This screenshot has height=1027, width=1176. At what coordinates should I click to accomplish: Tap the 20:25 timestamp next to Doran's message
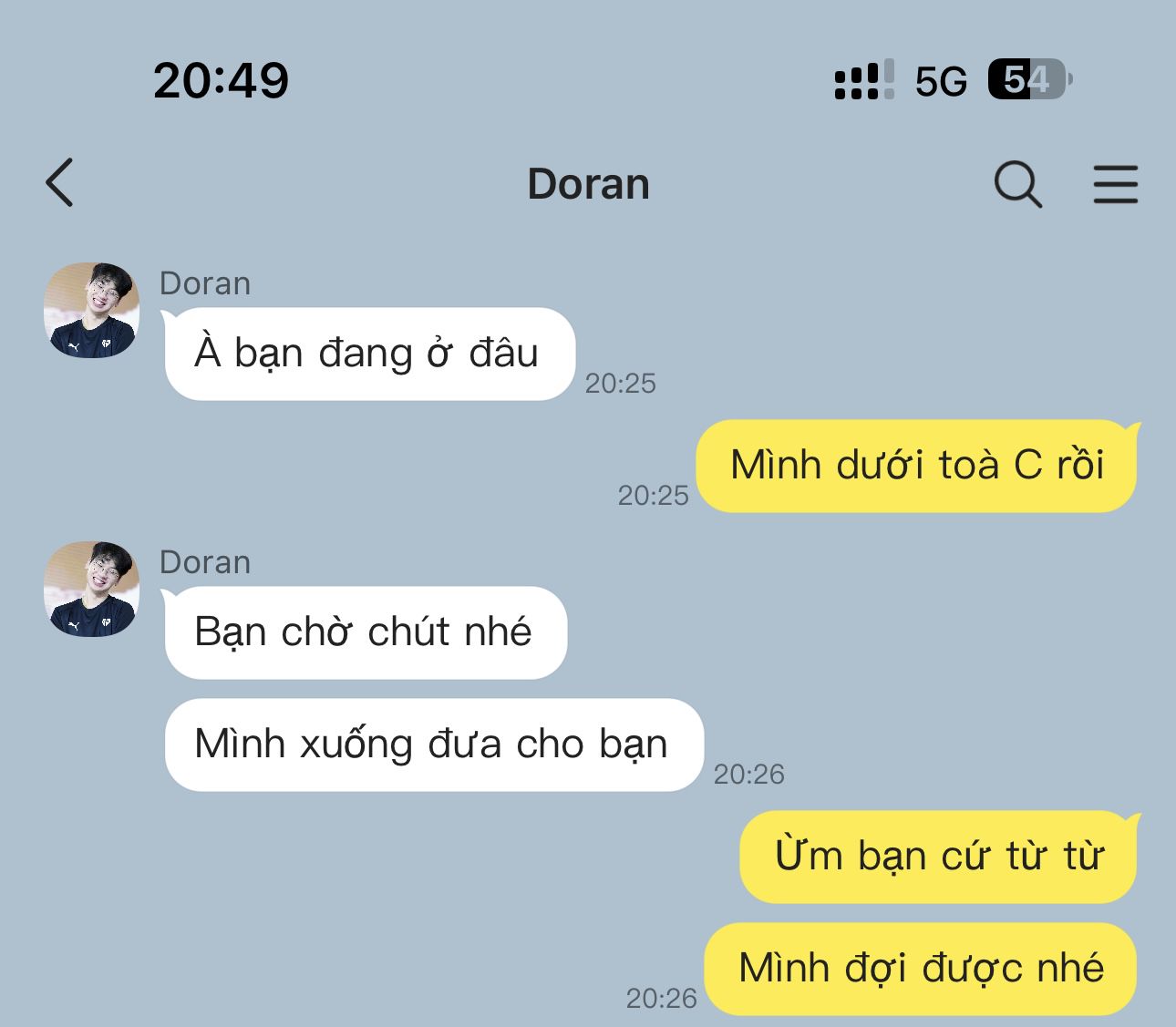click(x=621, y=384)
